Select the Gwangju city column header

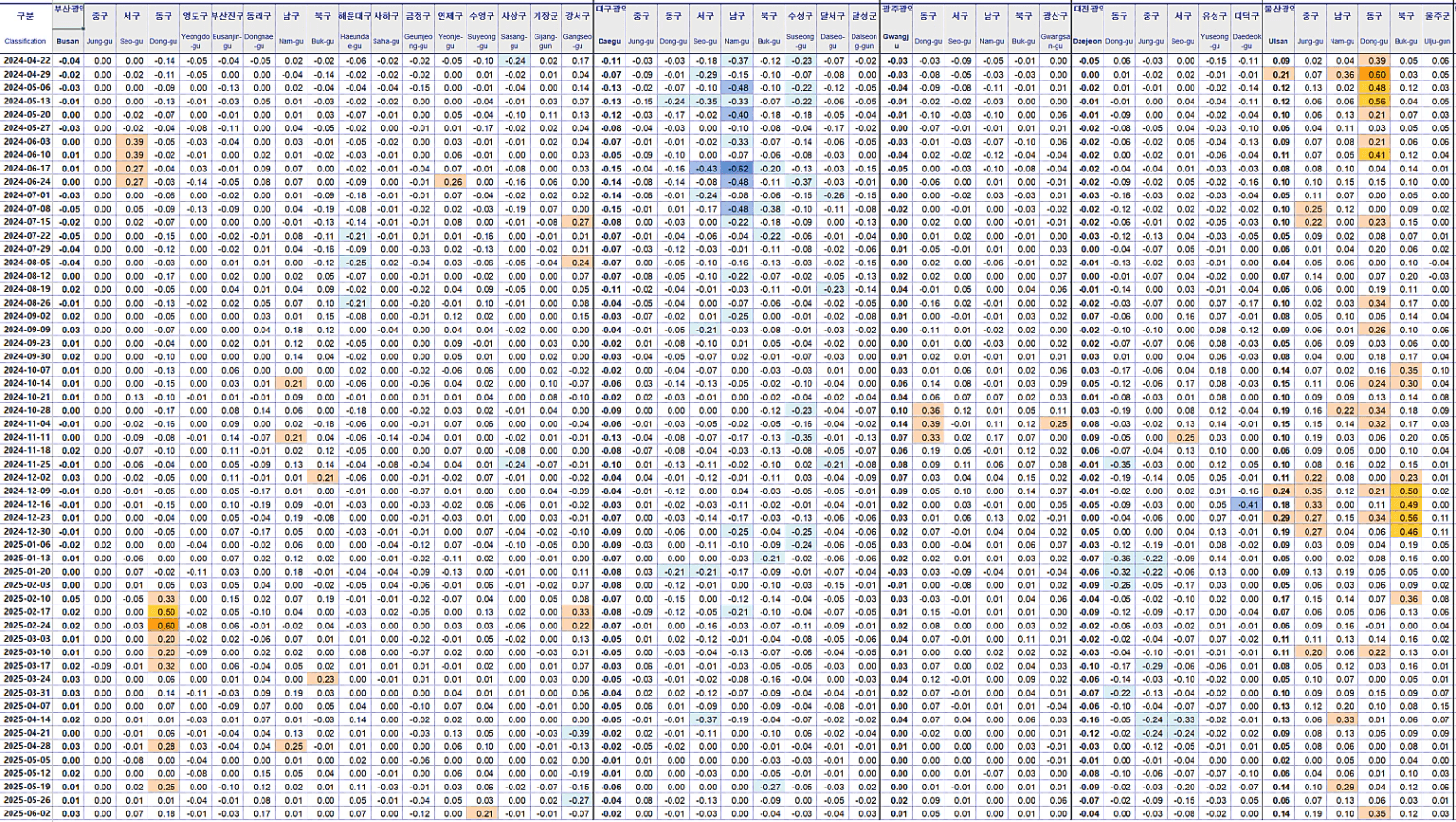click(897, 41)
